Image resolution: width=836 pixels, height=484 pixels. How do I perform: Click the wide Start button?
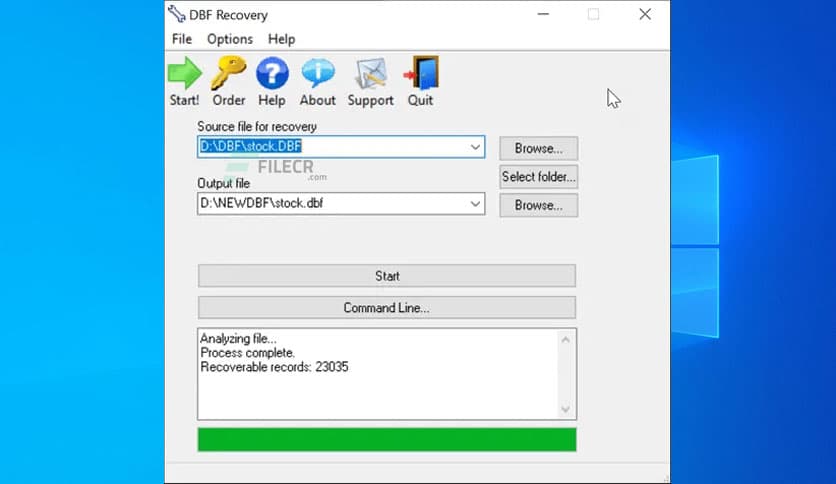(387, 276)
